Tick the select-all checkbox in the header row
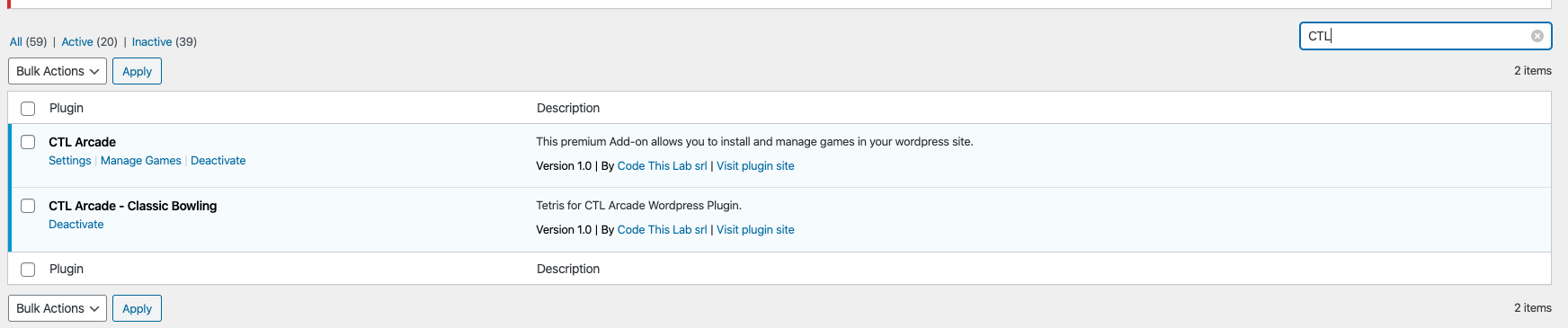The image size is (1568, 328). point(28,109)
